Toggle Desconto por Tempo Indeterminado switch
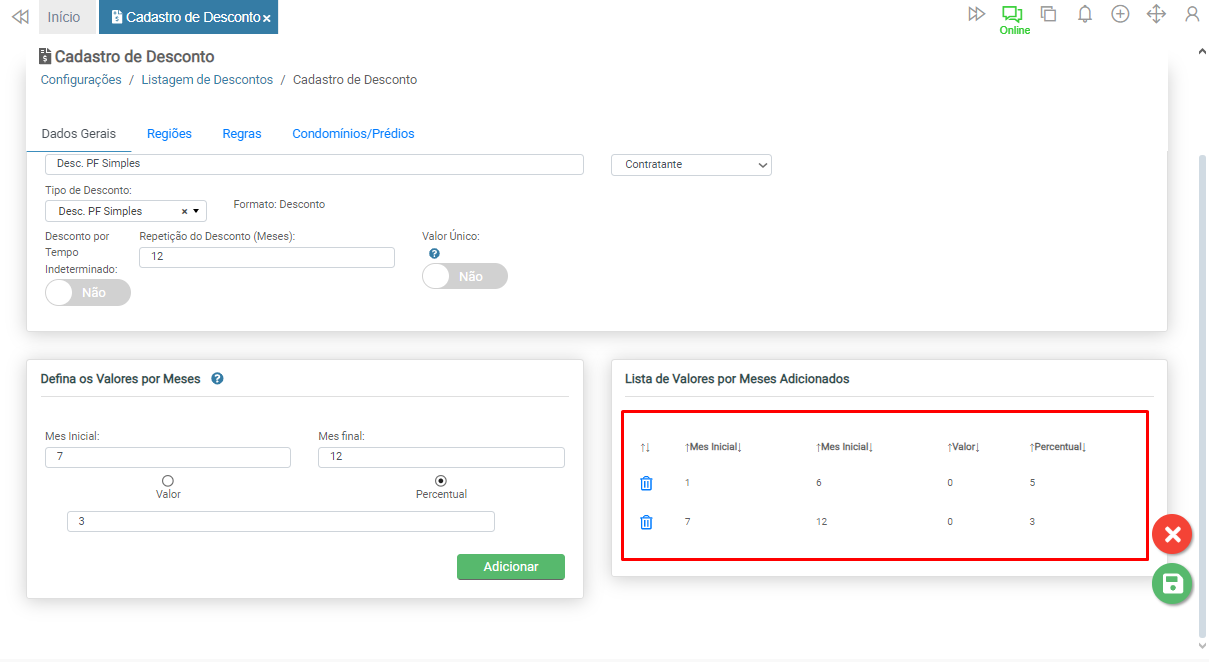The width and height of the screenshot is (1209, 662). pyautogui.click(x=88, y=293)
